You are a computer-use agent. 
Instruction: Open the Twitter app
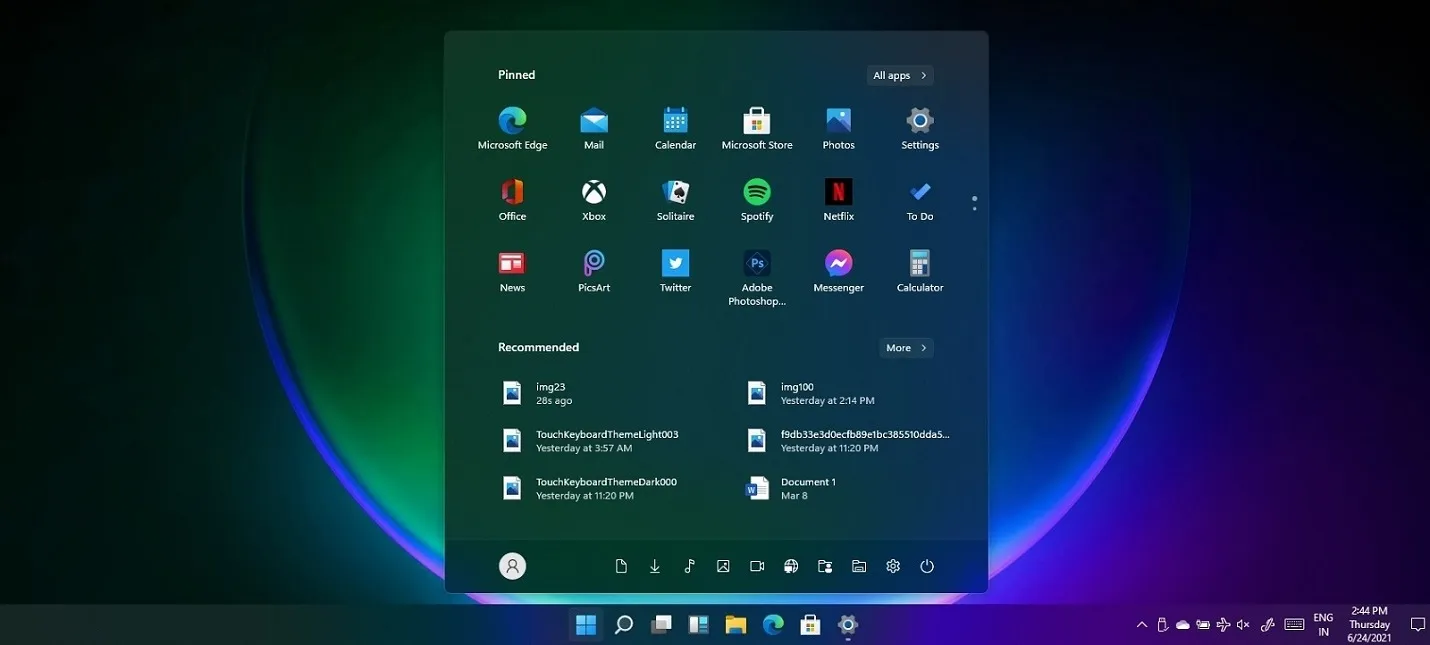click(x=676, y=271)
